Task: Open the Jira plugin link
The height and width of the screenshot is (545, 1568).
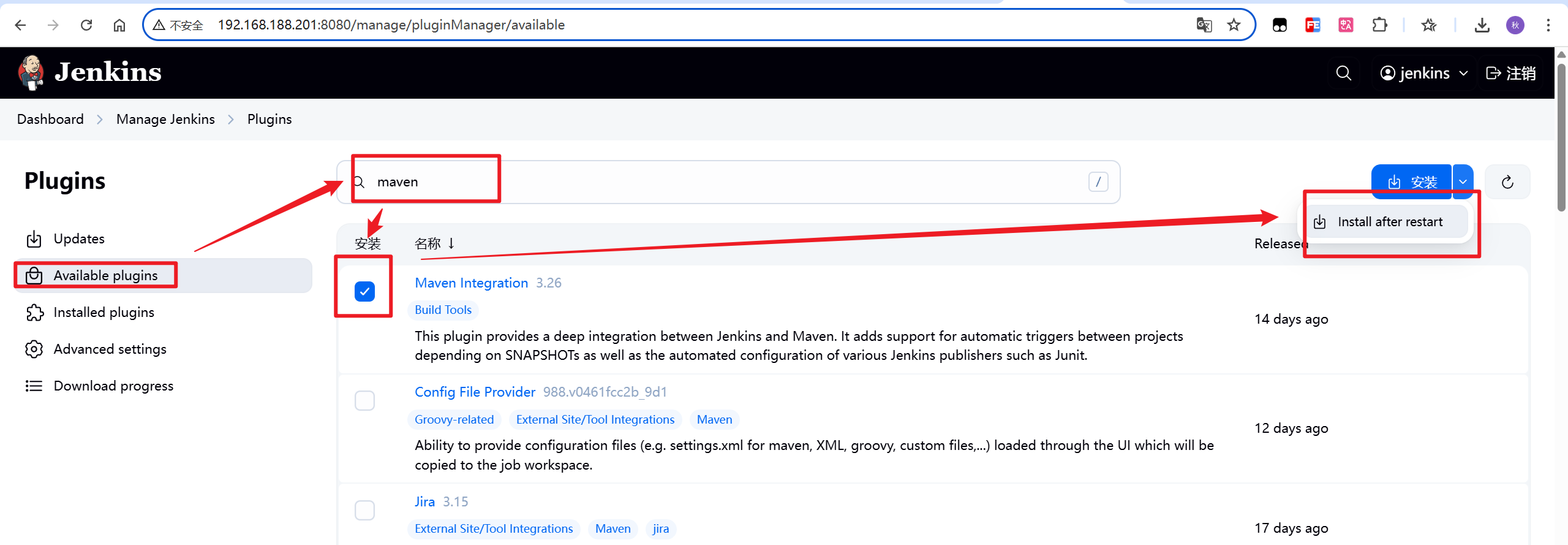Action: [x=424, y=501]
